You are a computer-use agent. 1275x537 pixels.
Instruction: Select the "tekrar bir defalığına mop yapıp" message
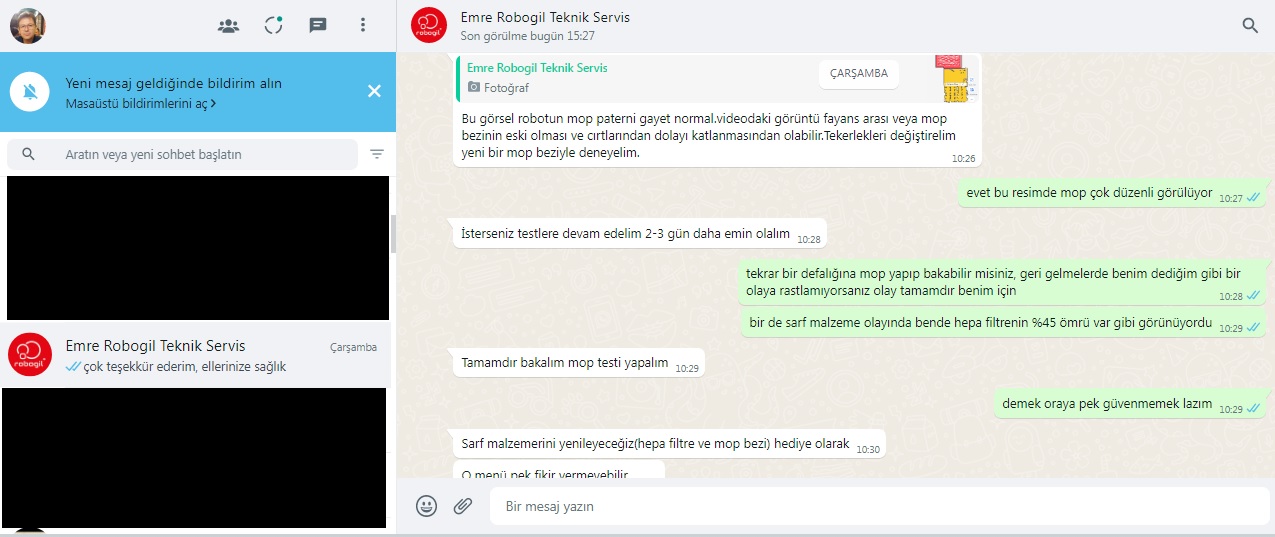point(1002,282)
